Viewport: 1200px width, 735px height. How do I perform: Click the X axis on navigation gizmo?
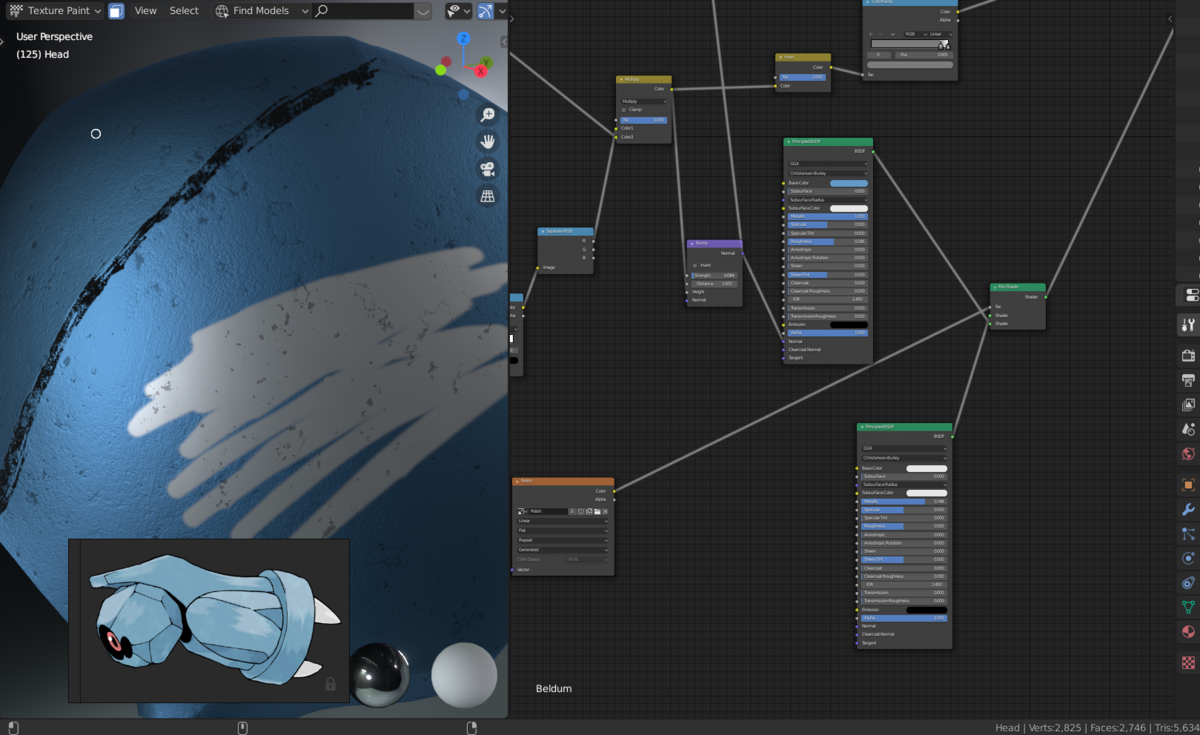(x=481, y=71)
